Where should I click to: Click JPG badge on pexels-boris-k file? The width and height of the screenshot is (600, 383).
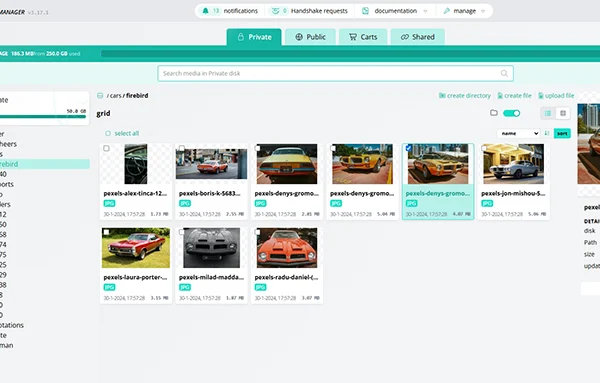pyautogui.click(x=185, y=203)
